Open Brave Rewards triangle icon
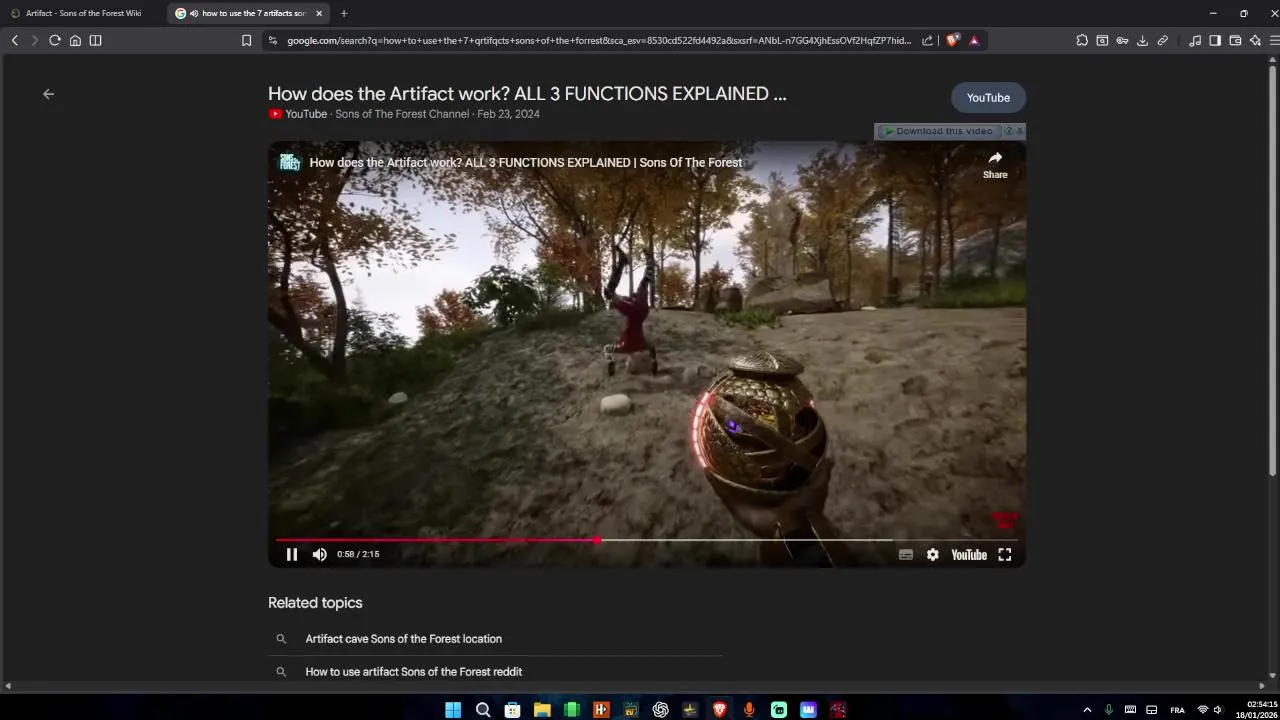1280x720 pixels. click(974, 40)
